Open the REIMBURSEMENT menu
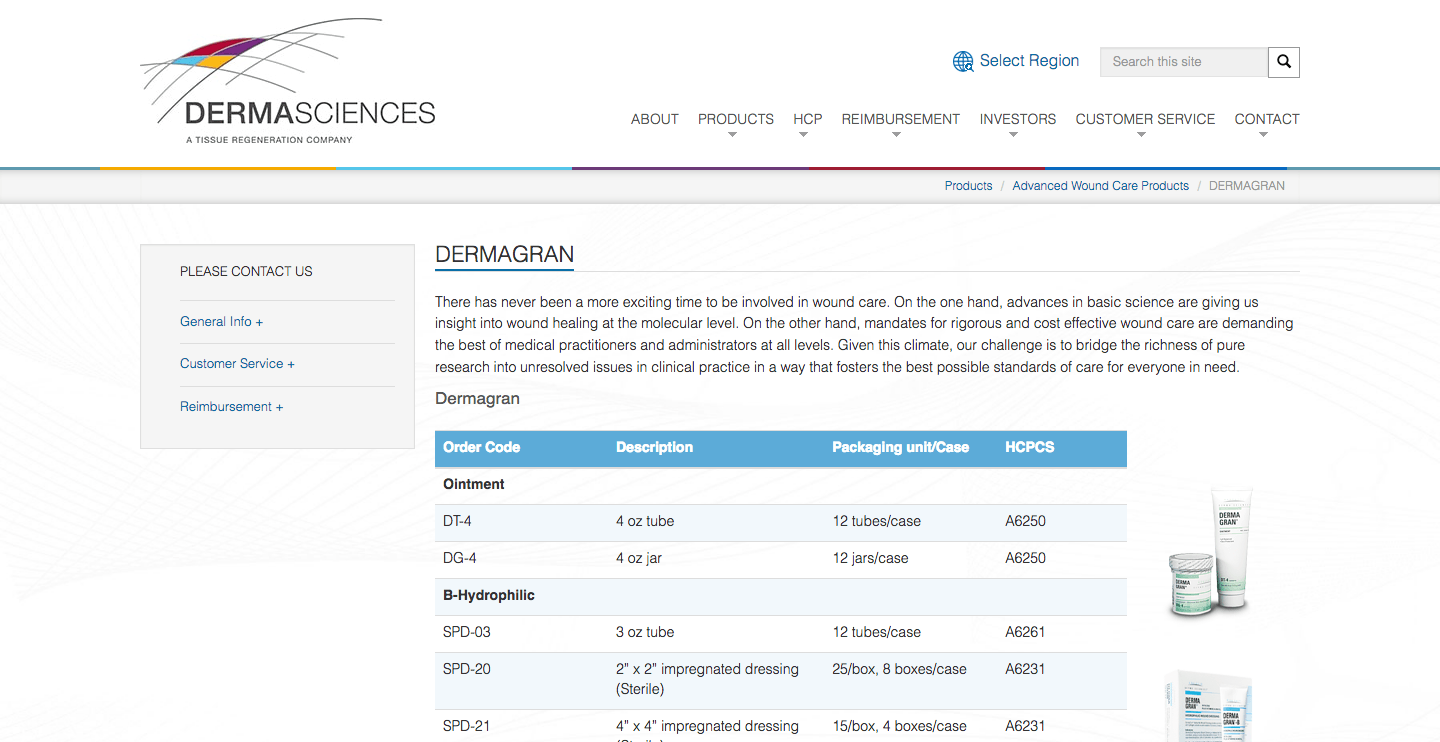This screenshot has width=1440, height=742. (x=901, y=119)
